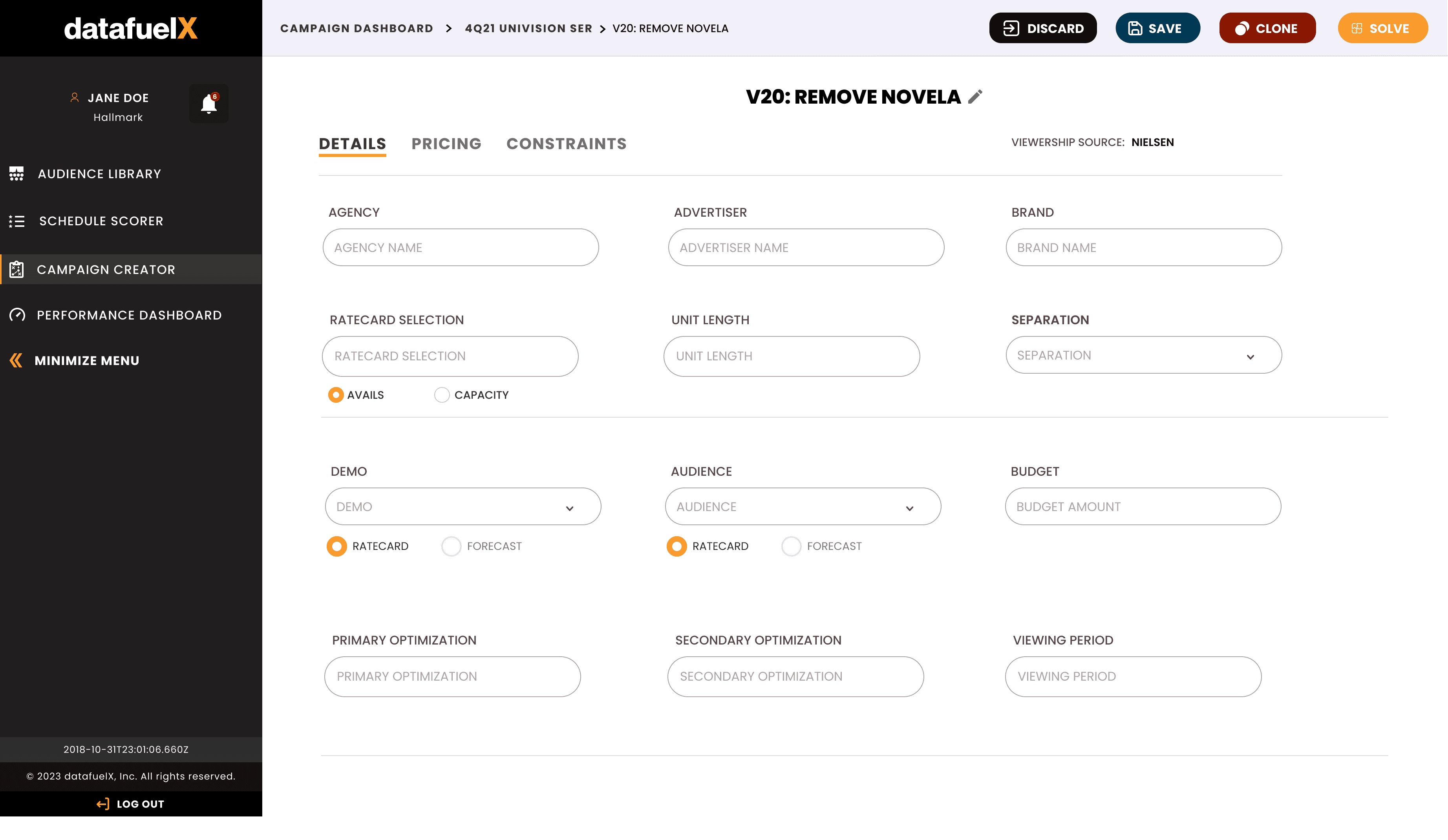Image resolution: width=1448 pixels, height=840 pixels.
Task: Click the V20: REMOVE NOVELA page heading
Action: (853, 97)
